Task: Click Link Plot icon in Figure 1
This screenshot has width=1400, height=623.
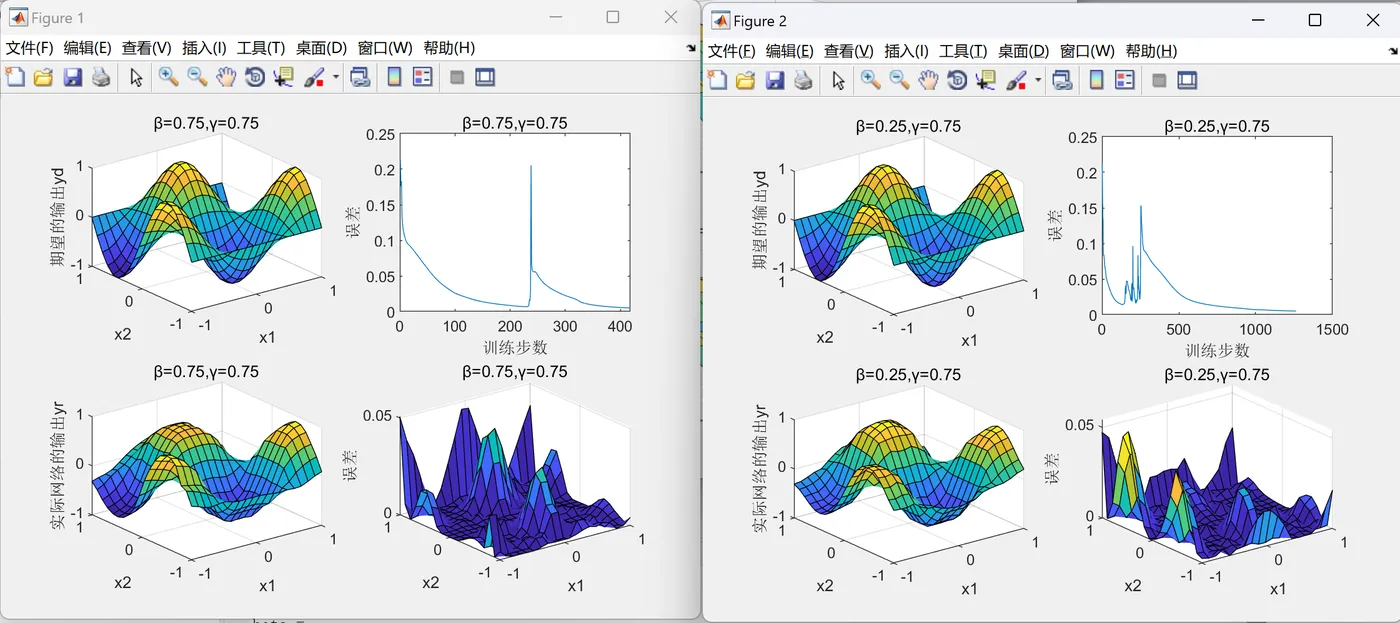Action: [x=360, y=77]
